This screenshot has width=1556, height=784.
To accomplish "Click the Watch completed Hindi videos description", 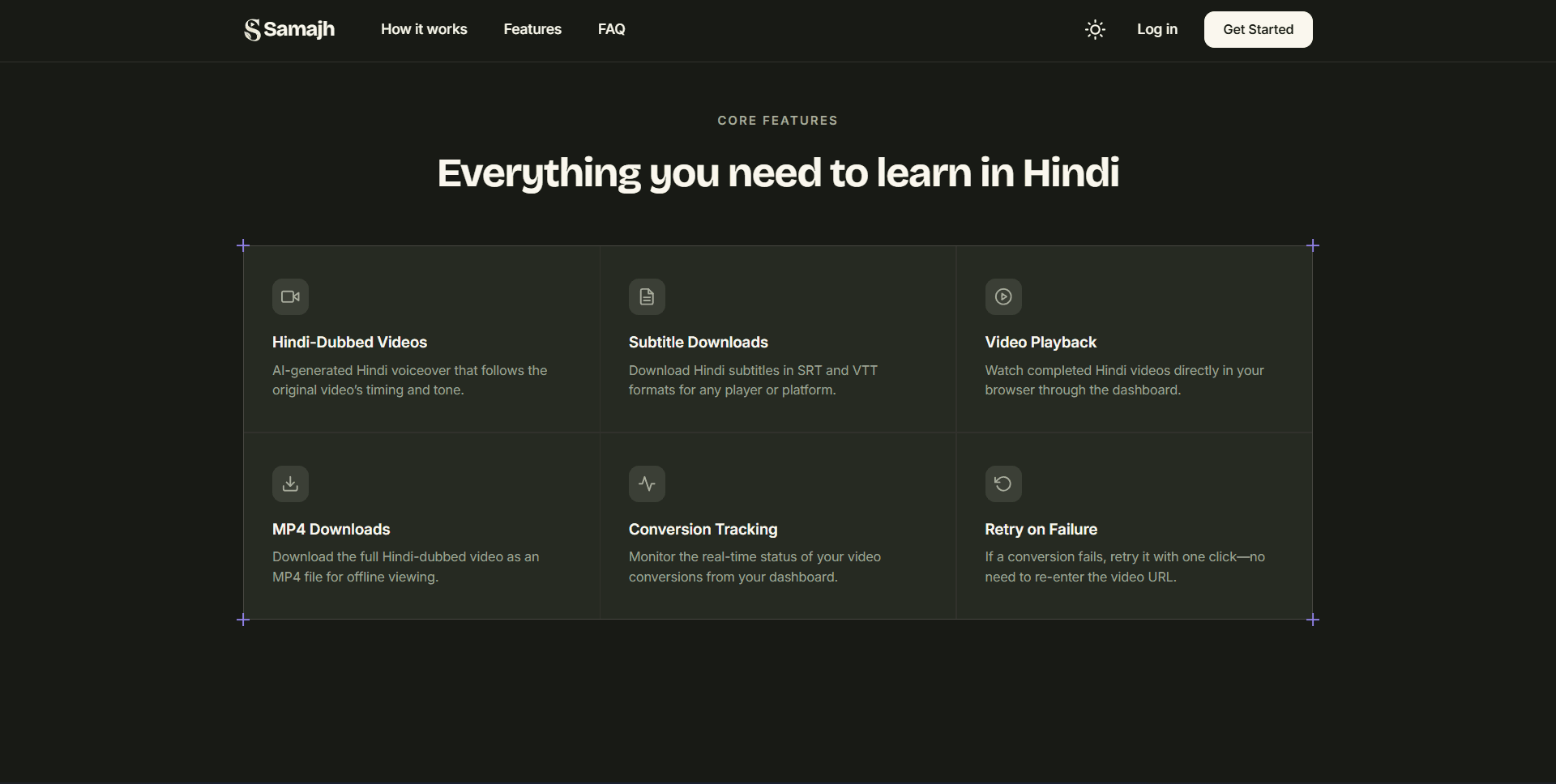I will (1124, 380).
